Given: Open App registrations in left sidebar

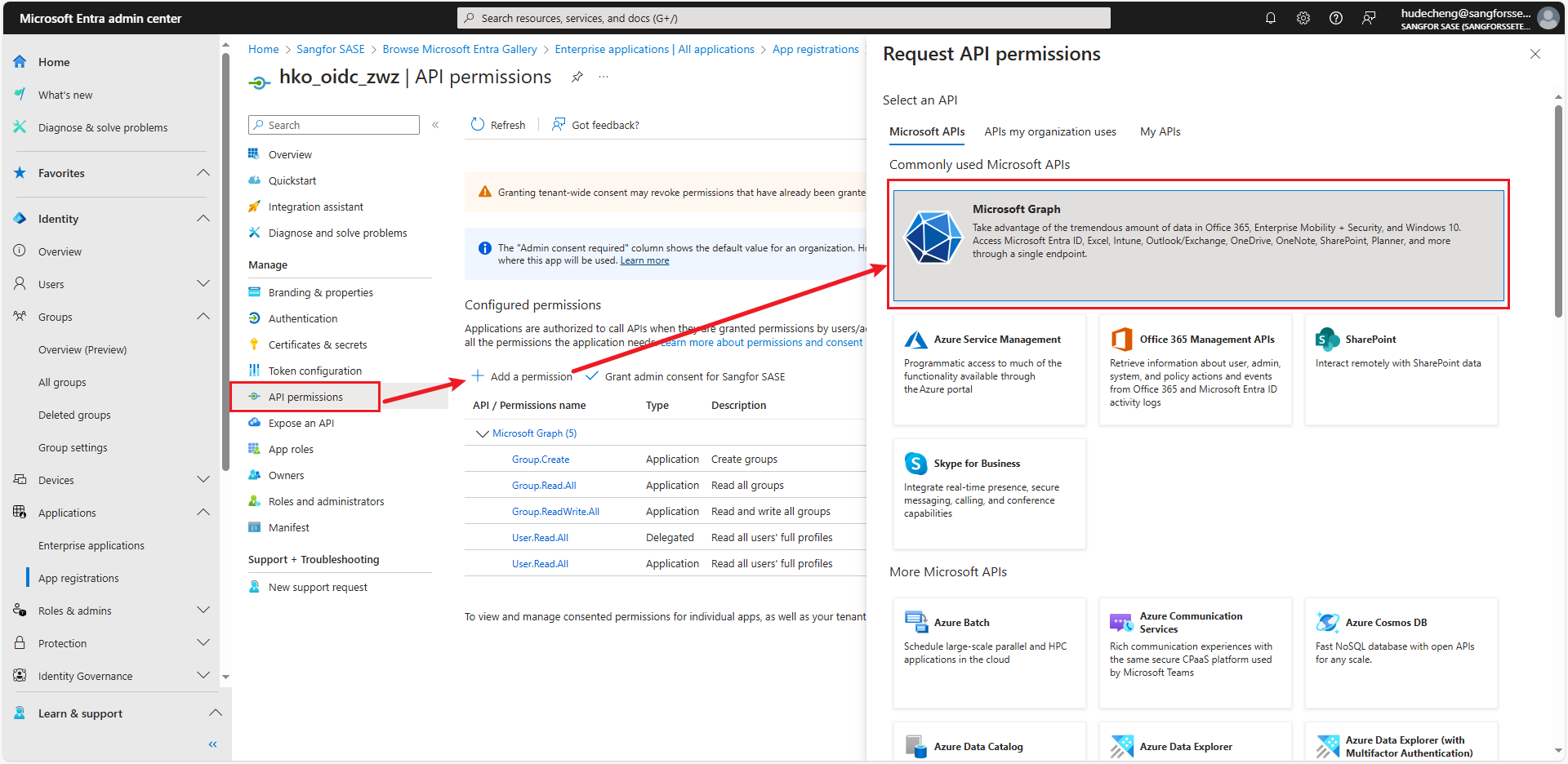Looking at the screenshot, I should [78, 578].
